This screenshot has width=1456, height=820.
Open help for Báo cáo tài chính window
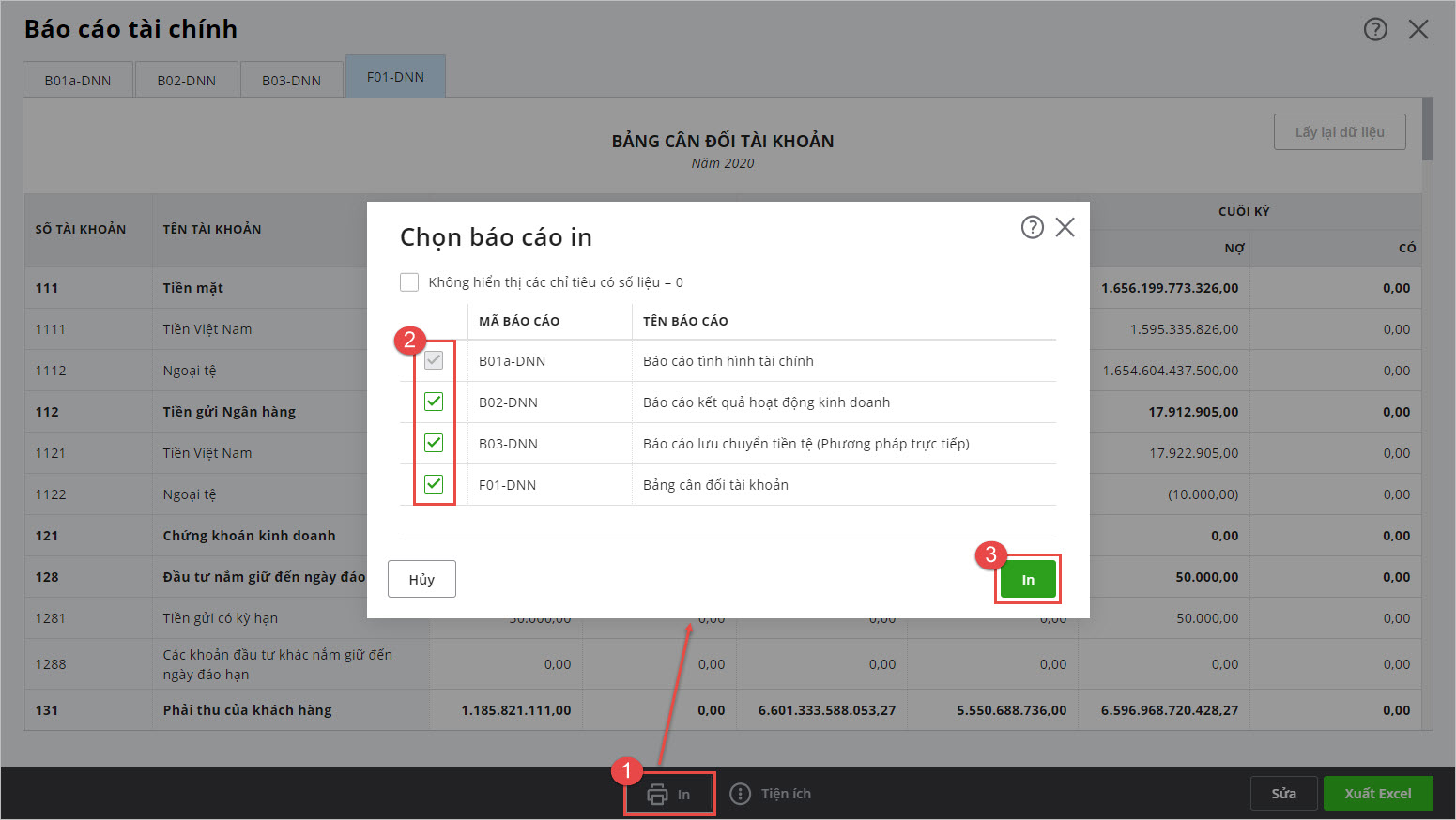(x=1374, y=29)
